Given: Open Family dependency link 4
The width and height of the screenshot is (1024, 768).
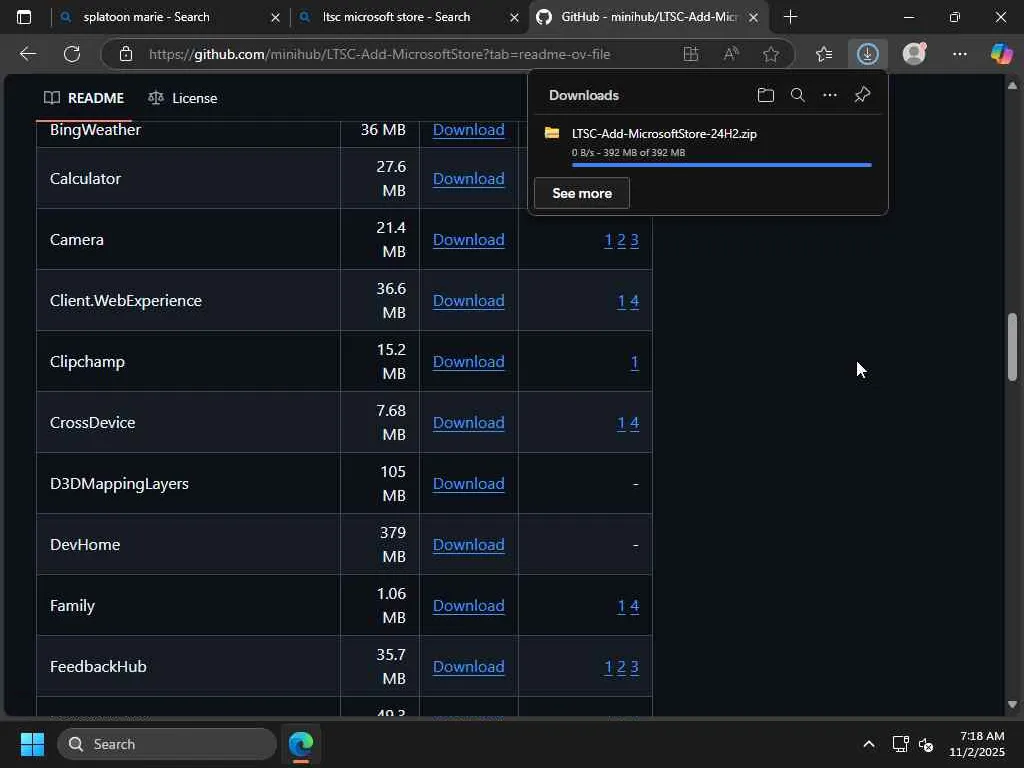Looking at the screenshot, I should point(634,606).
